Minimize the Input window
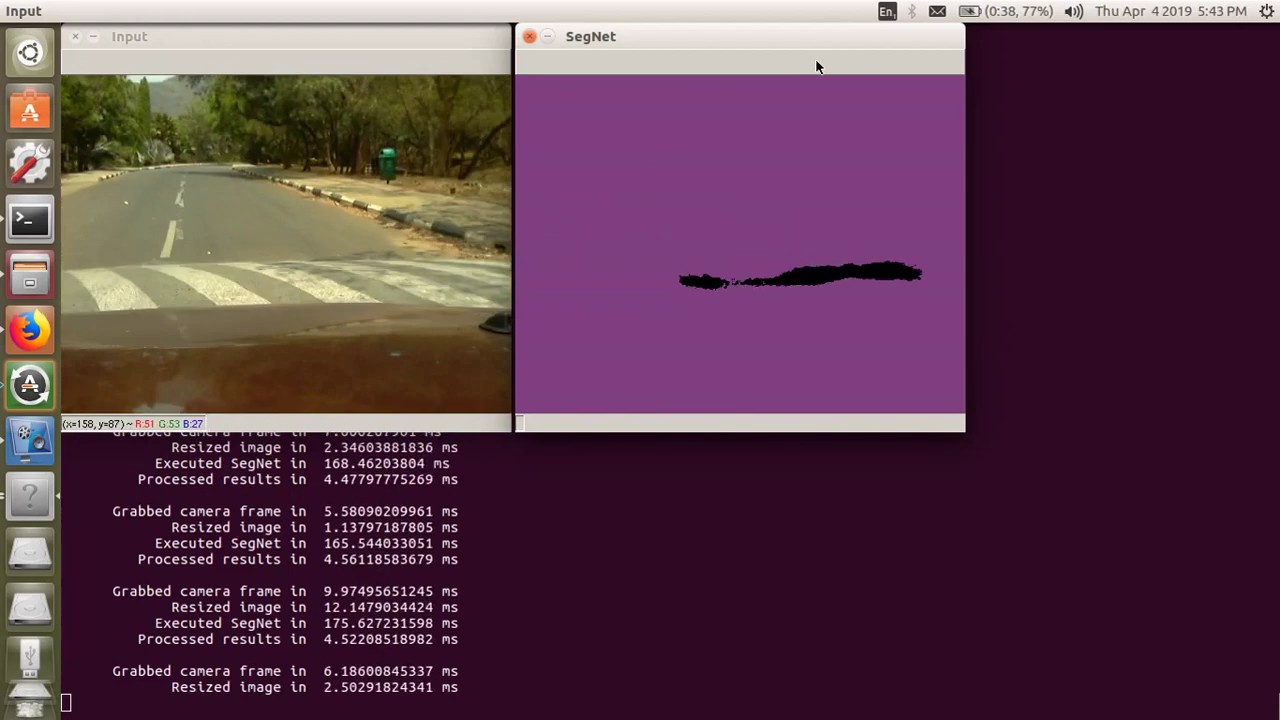This screenshot has width=1280, height=720. tap(93, 36)
